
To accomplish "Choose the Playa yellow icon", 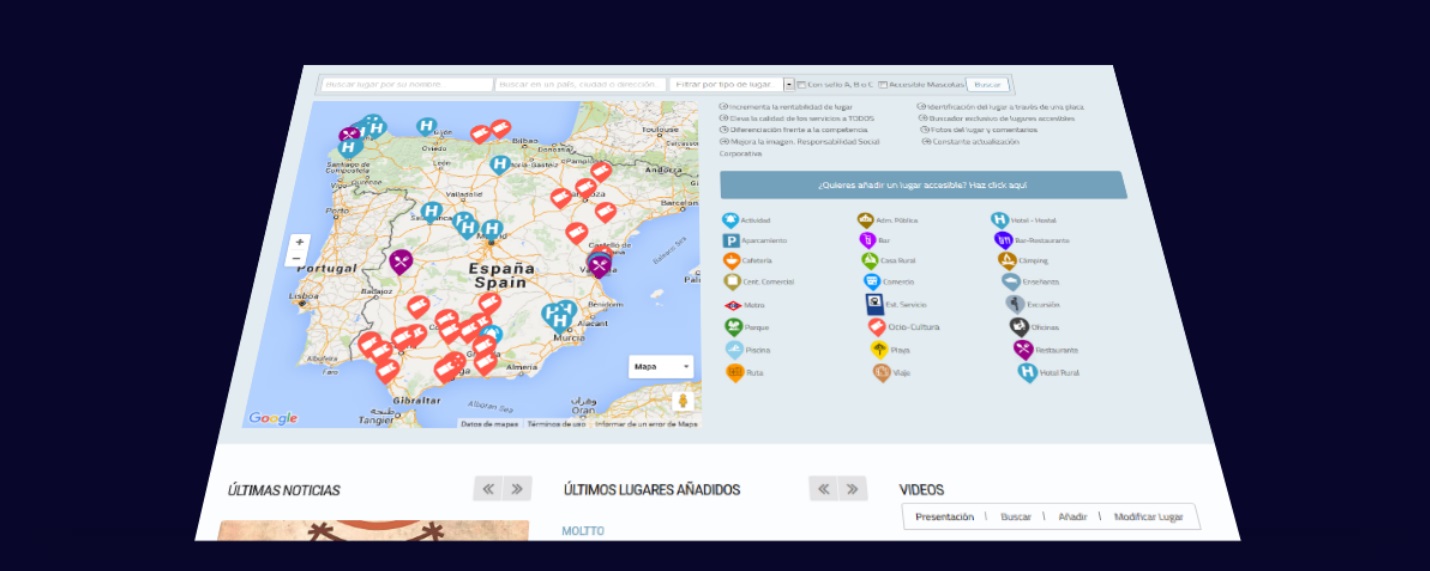I will [879, 349].
